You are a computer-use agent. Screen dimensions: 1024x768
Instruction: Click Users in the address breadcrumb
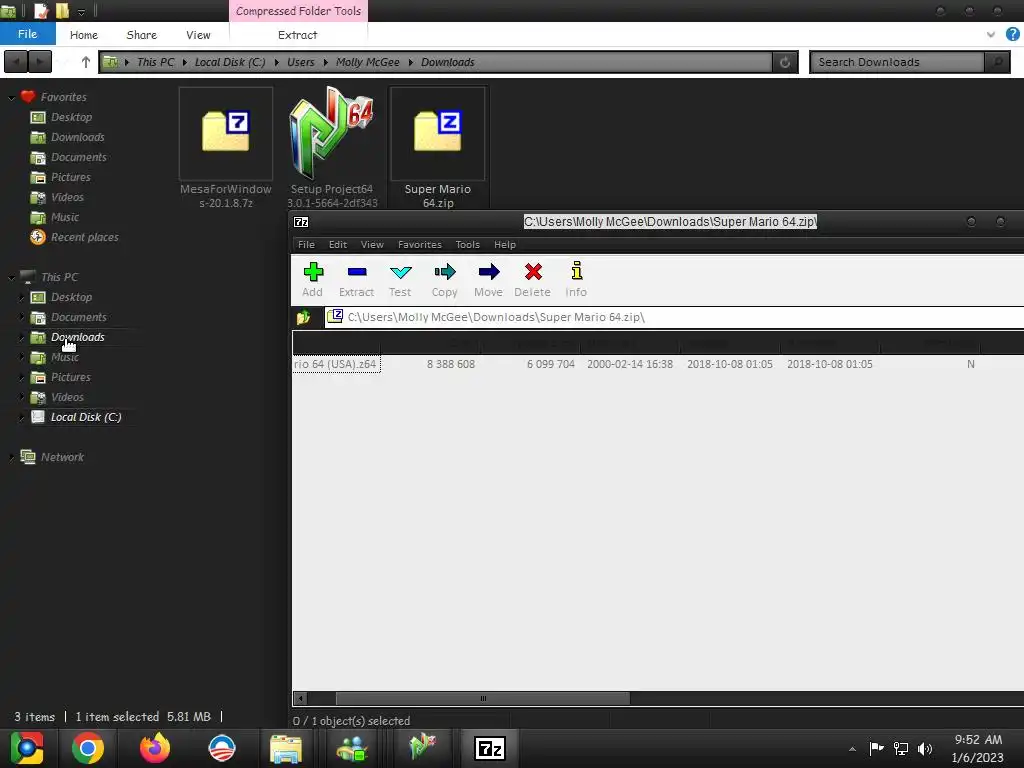click(x=300, y=62)
